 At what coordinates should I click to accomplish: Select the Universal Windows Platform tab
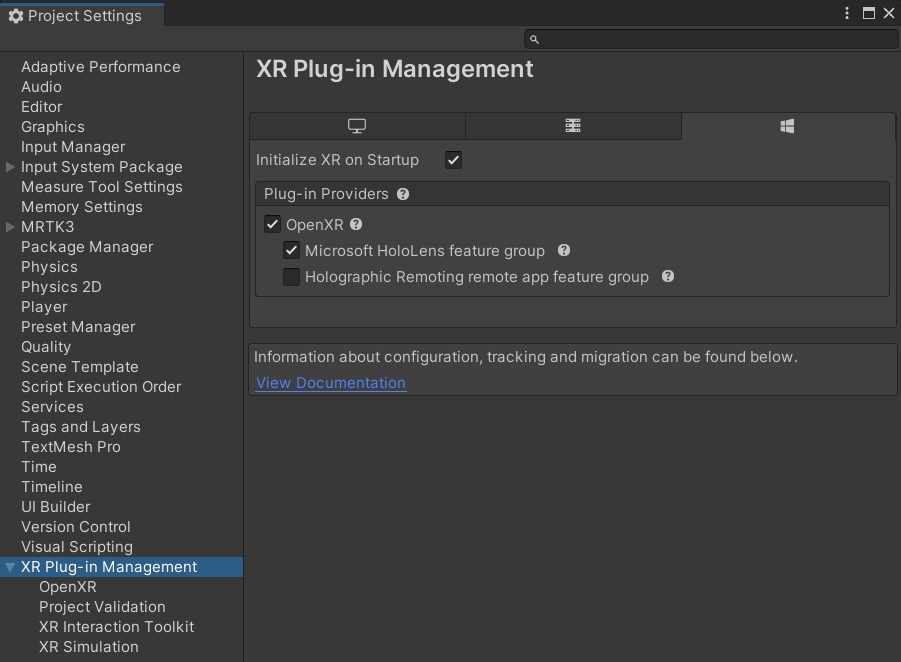788,126
